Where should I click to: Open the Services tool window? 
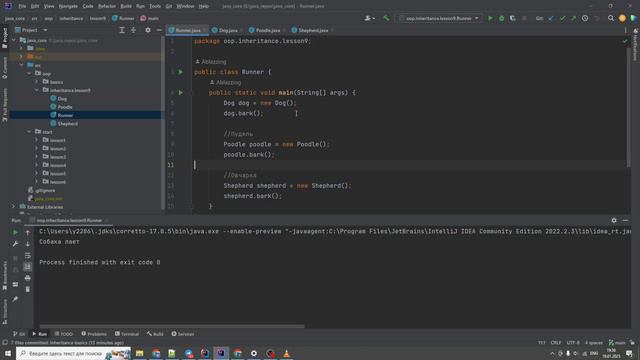pyautogui.click(x=183, y=334)
